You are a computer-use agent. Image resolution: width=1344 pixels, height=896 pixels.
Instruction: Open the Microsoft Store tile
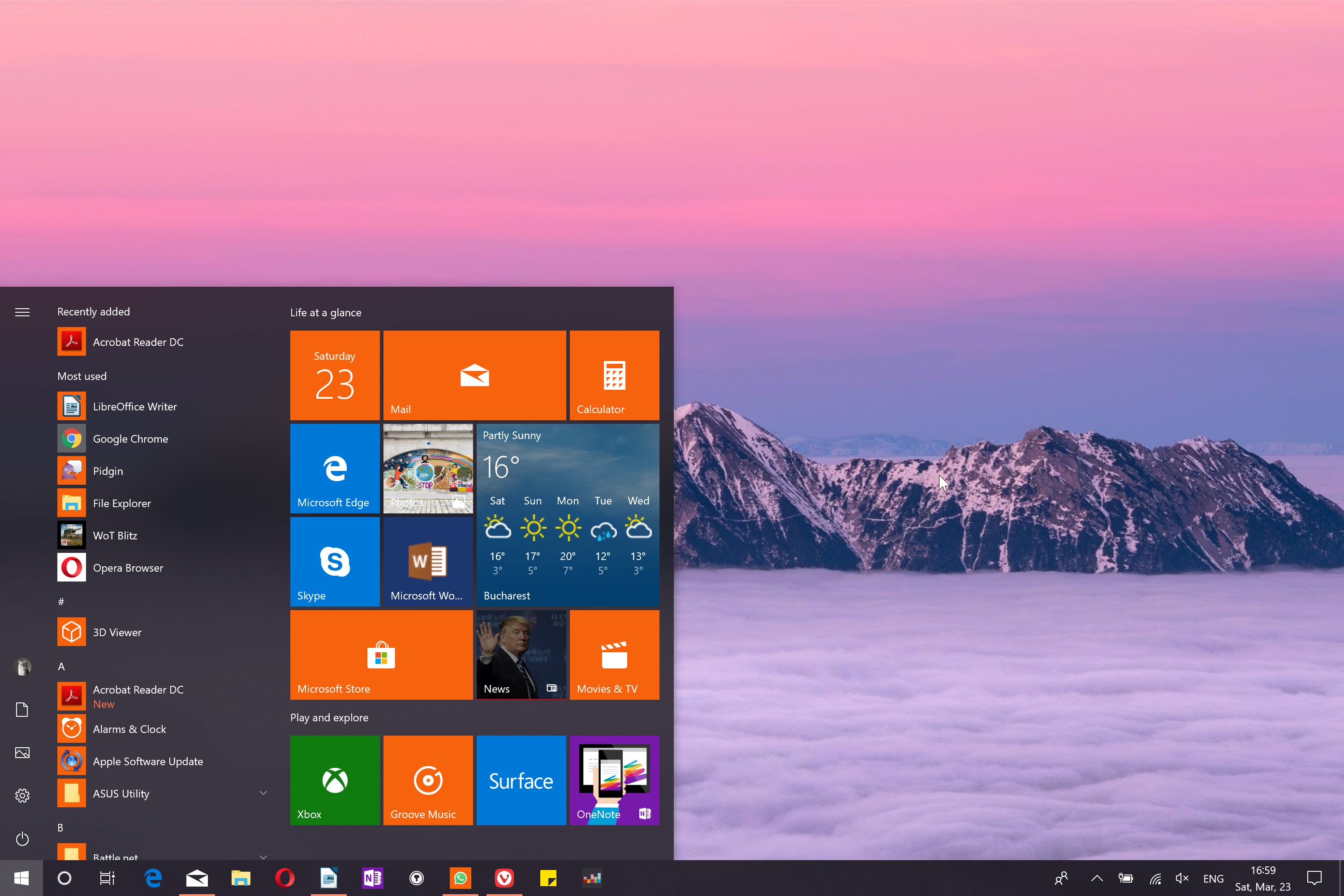[x=381, y=655]
